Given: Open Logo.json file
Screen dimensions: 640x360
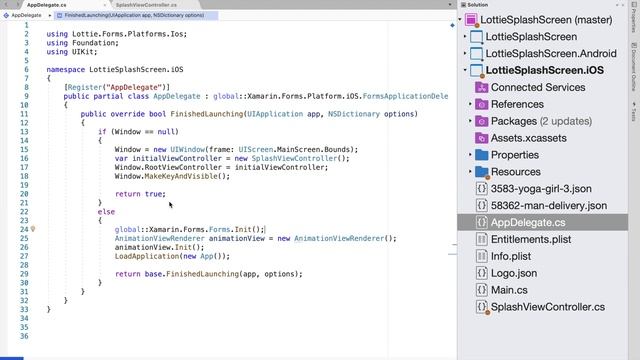Looking at the screenshot, I should pos(513,273).
